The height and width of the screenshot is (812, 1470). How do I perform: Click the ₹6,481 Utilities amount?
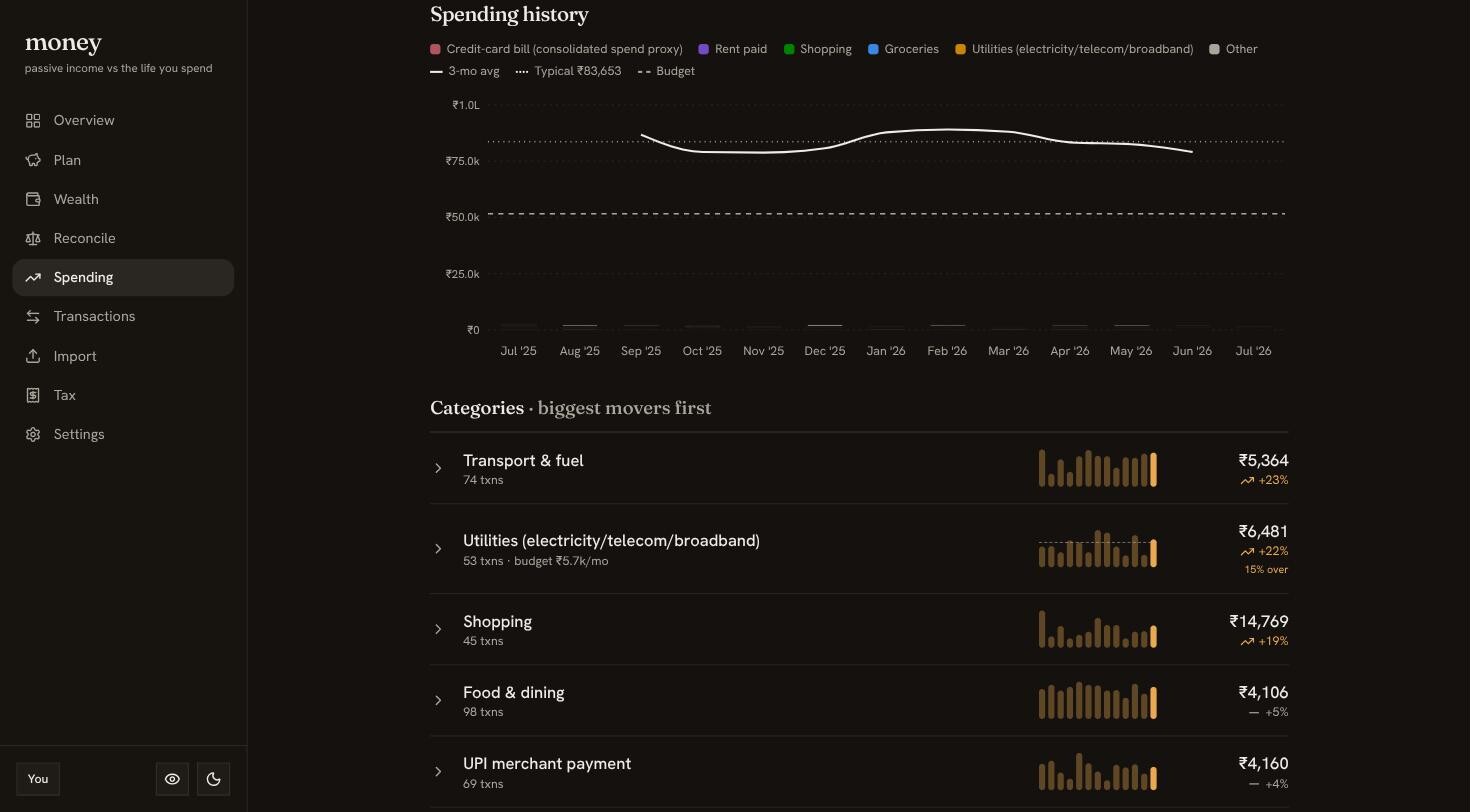click(x=1263, y=532)
